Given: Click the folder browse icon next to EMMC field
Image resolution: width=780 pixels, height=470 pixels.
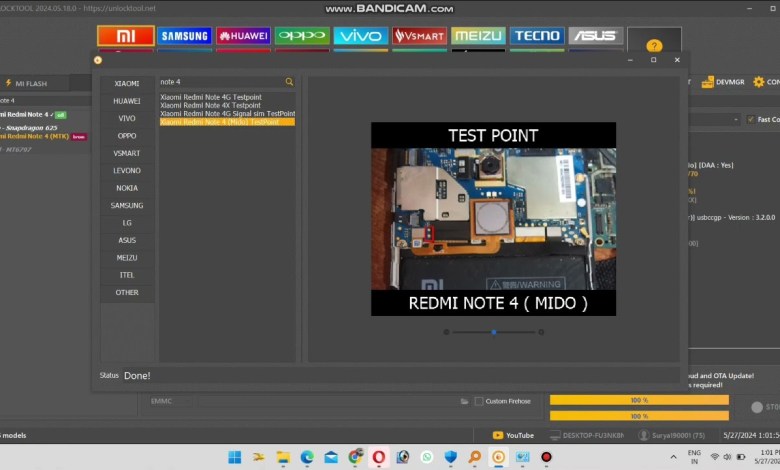Looking at the screenshot, I should [464, 401].
